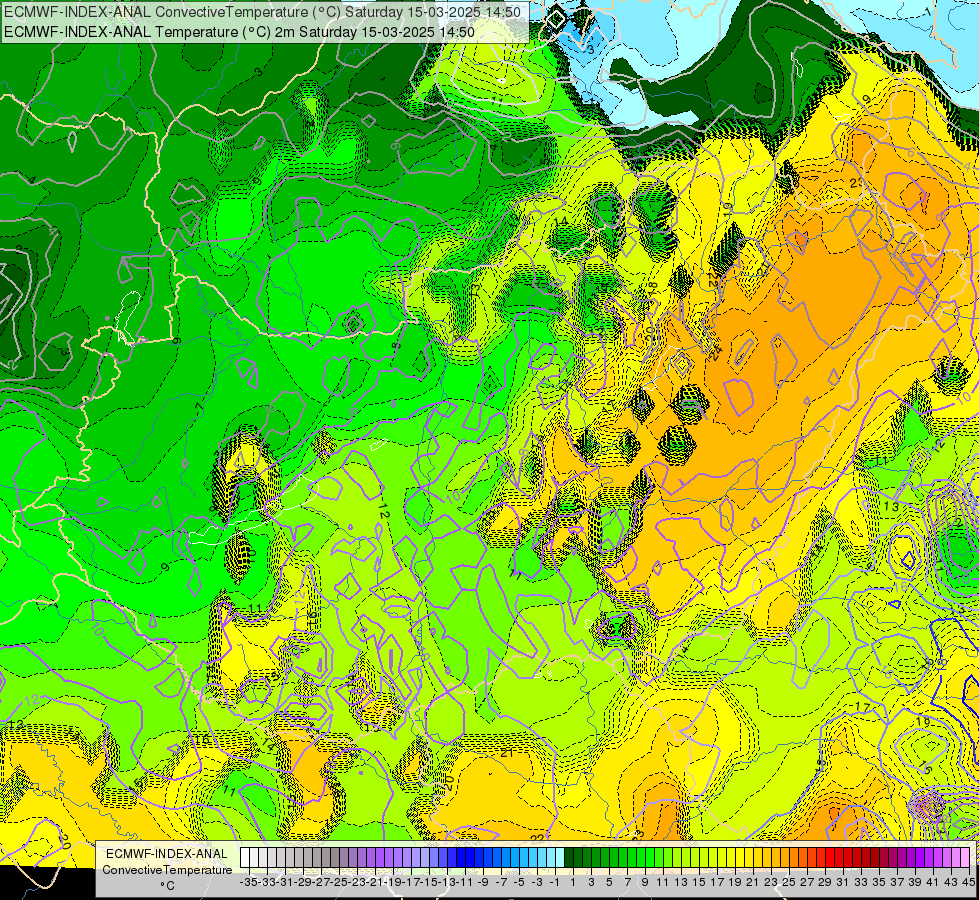Image resolution: width=979 pixels, height=900 pixels.
Task: Pick the light cyan swatch above legend label -1
Action: [551, 858]
